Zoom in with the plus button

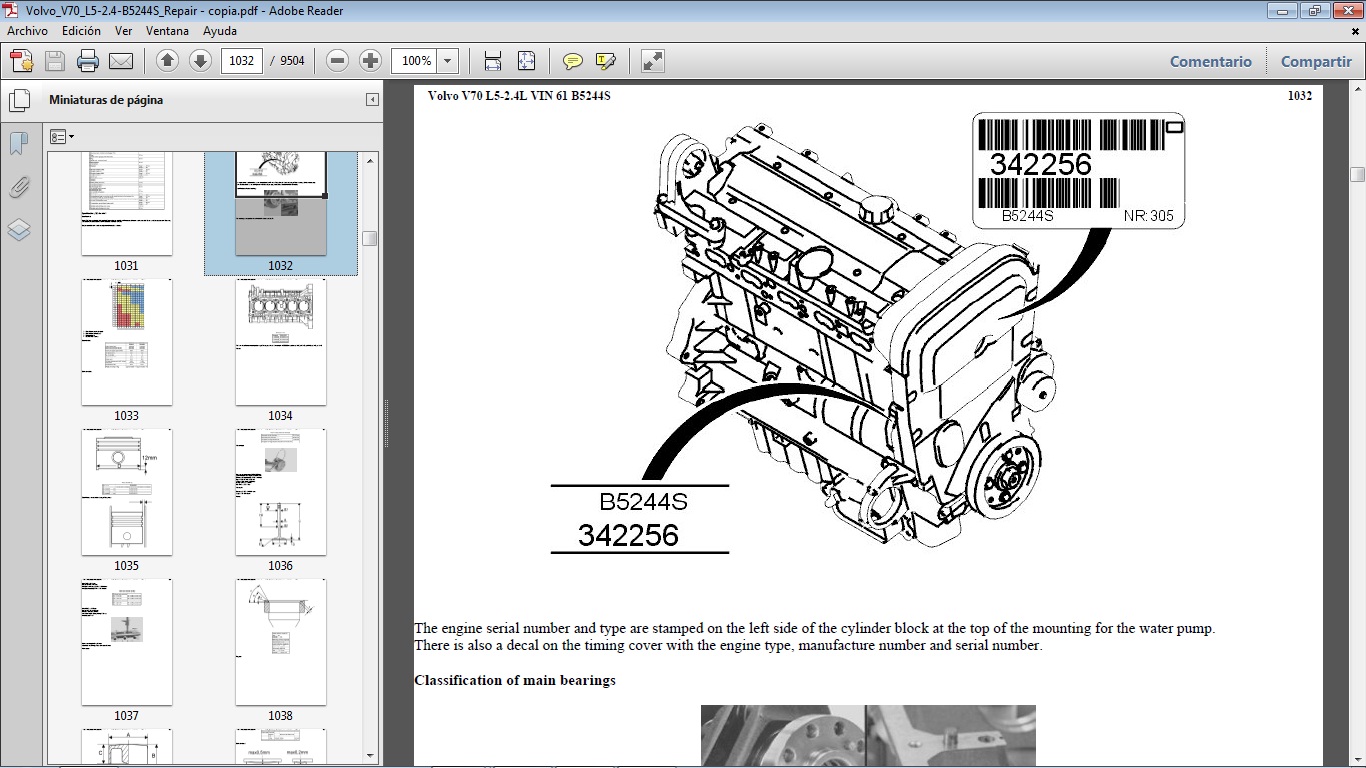[x=371, y=61]
